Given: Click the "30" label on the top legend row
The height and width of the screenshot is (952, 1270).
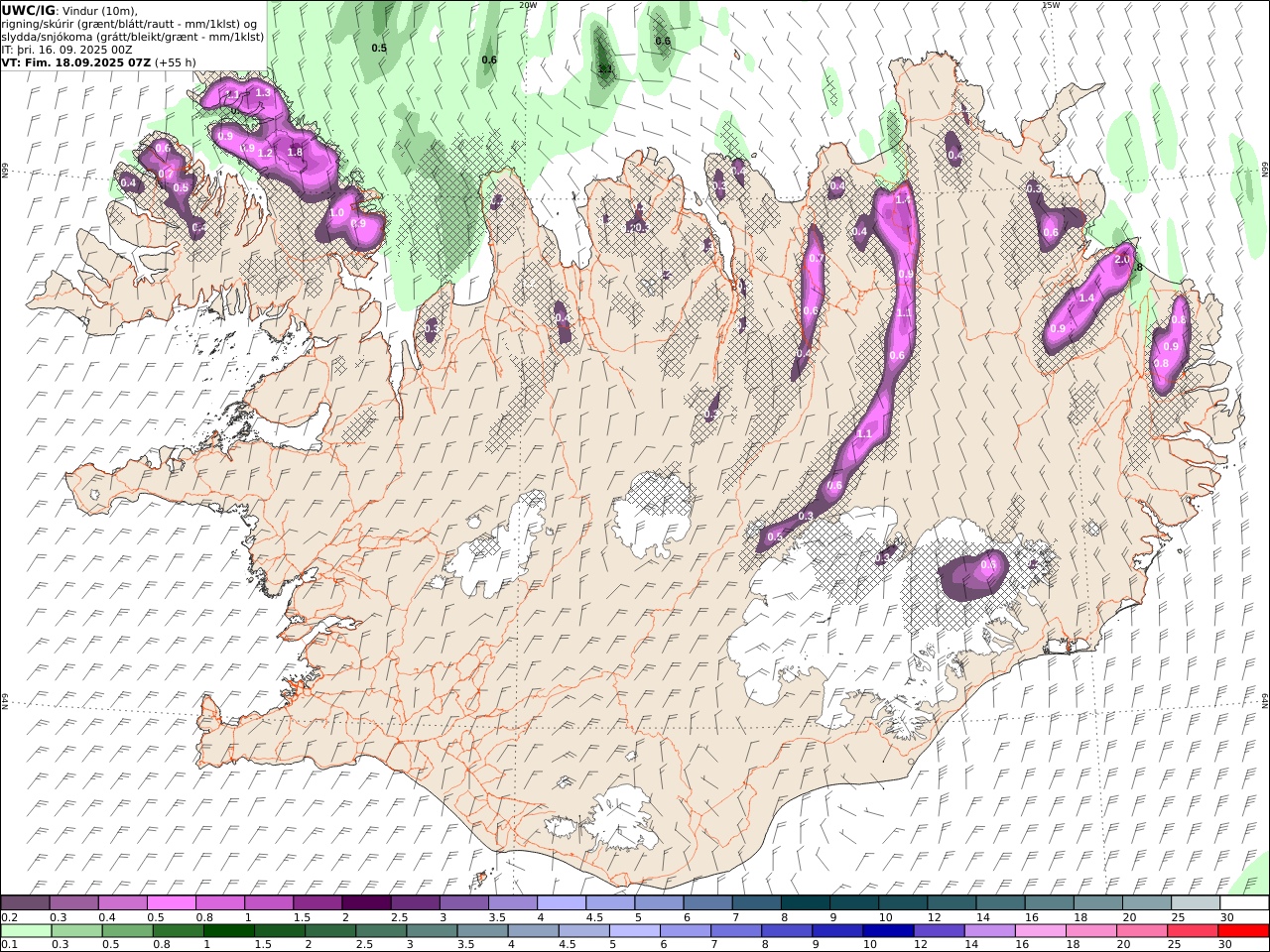Looking at the screenshot, I should pos(1226,917).
